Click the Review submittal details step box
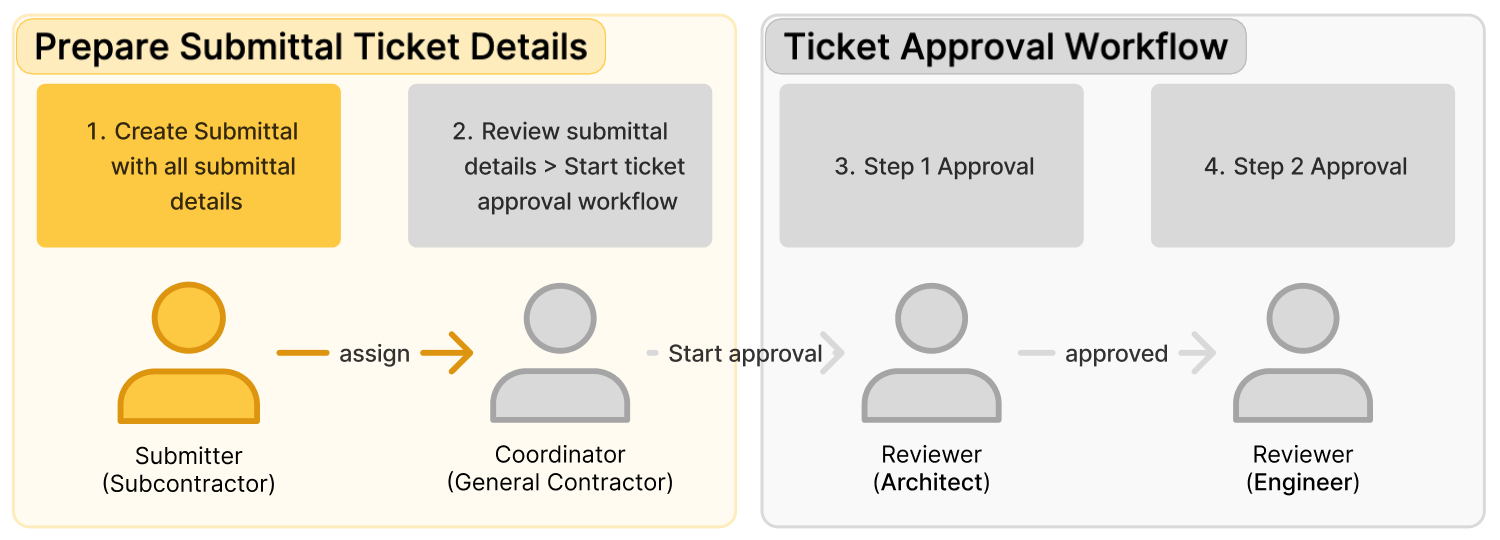The image size is (1500, 540). click(x=560, y=166)
